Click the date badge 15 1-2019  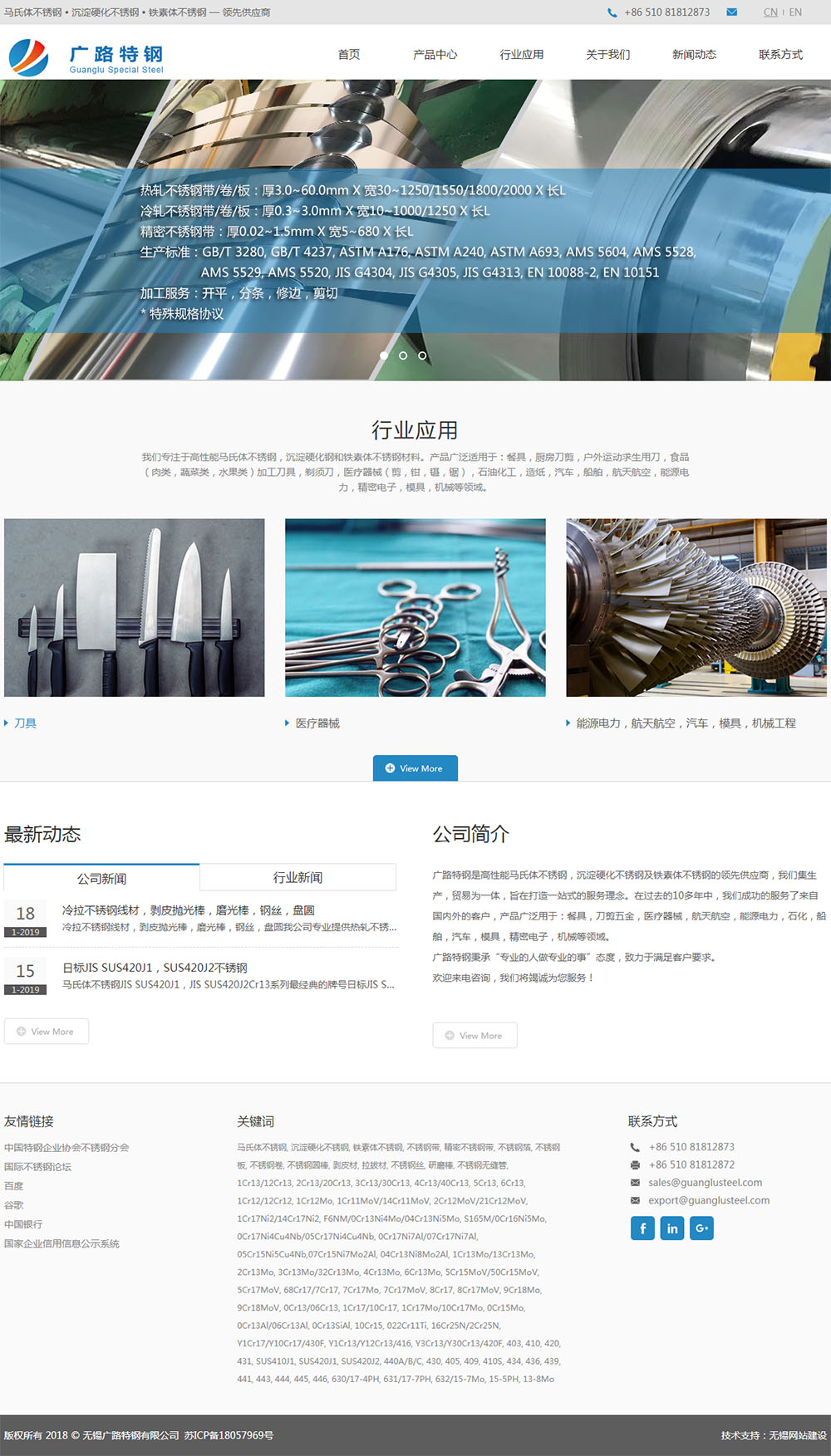click(26, 977)
